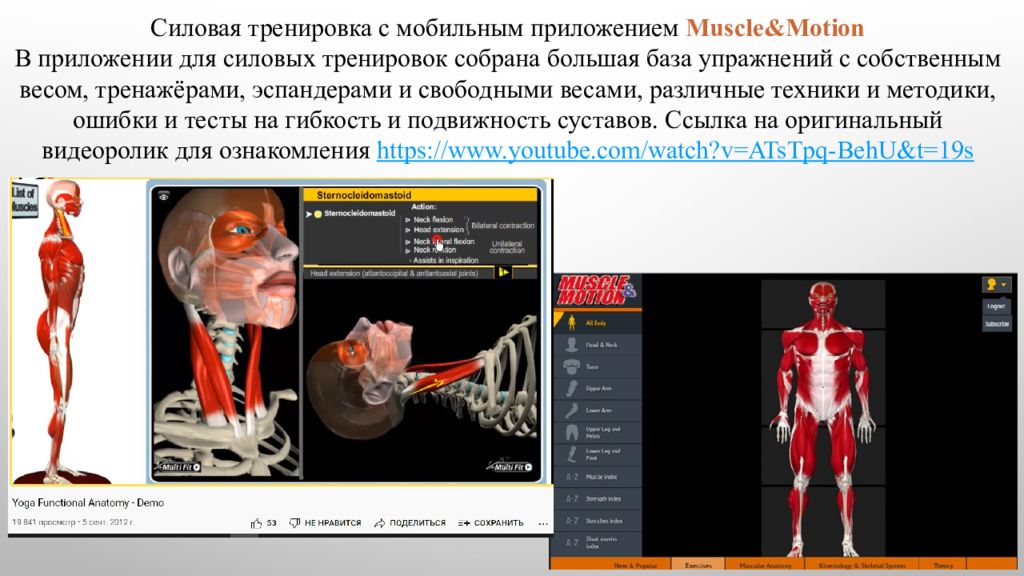Click the Subscribe button
The width and height of the screenshot is (1024, 576).
pyautogui.click(x=997, y=324)
